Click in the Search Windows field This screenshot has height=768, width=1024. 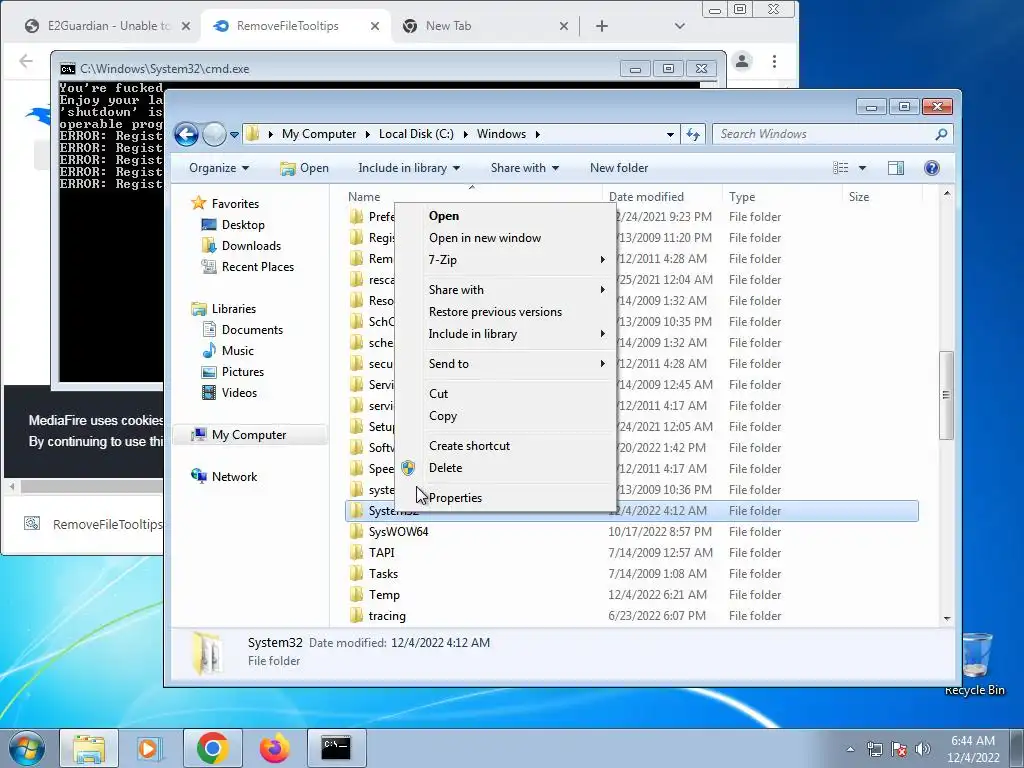pyautogui.click(x=825, y=134)
